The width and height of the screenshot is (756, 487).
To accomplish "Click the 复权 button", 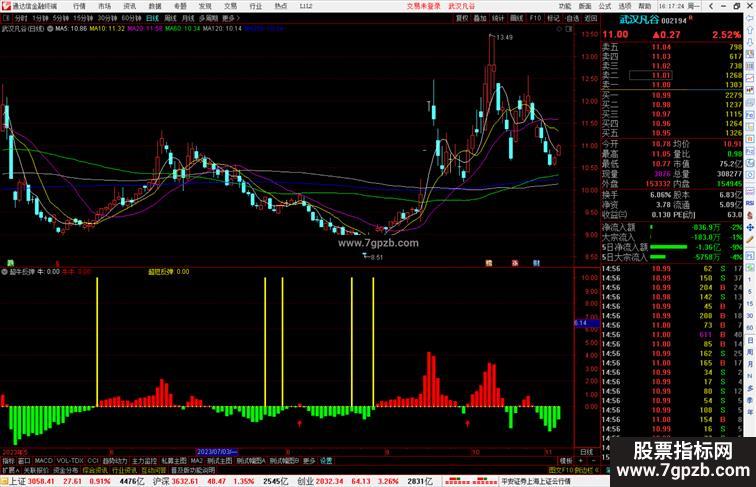I will coord(462,18).
